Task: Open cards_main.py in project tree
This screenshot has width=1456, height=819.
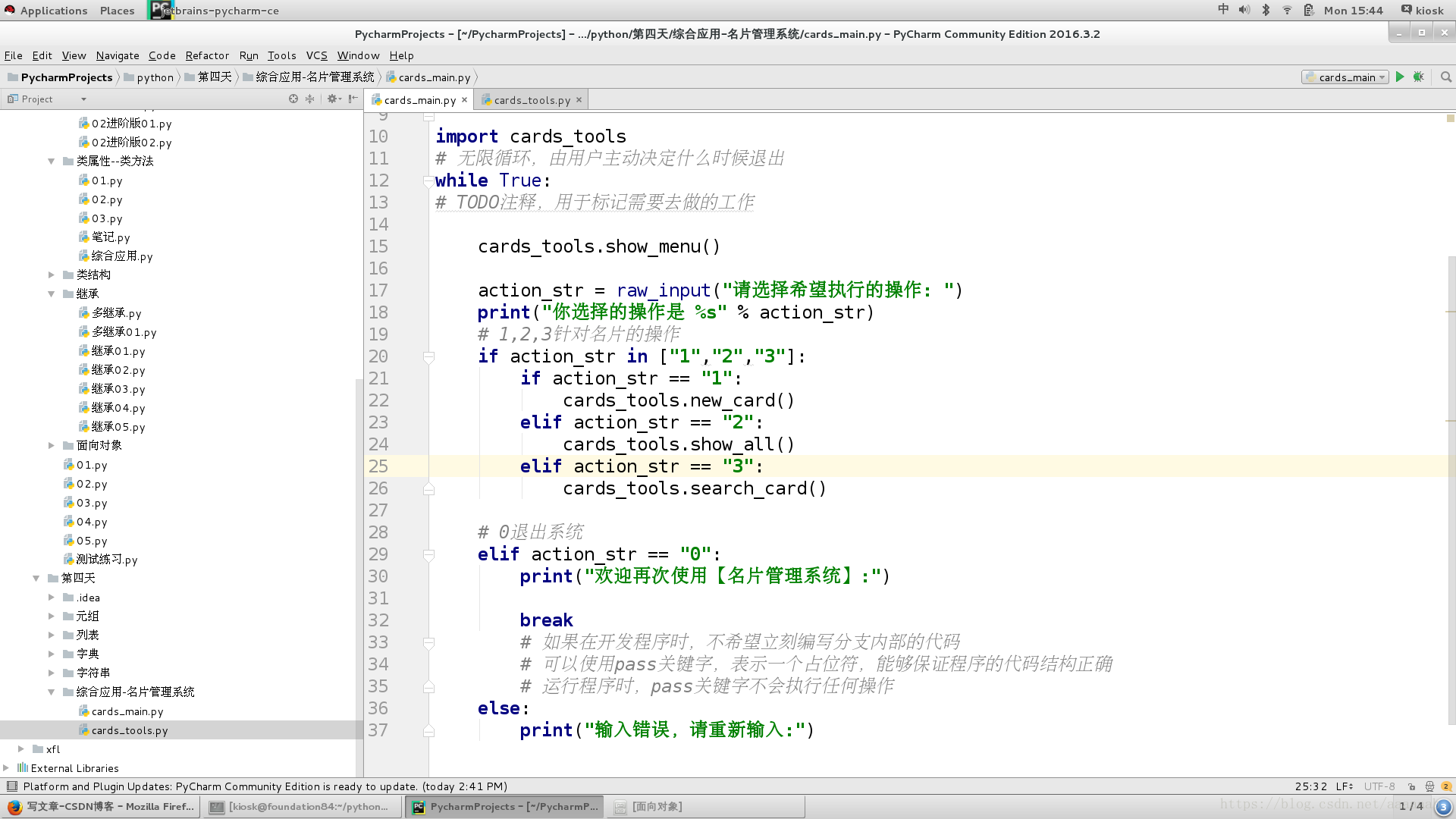Action: (127, 711)
